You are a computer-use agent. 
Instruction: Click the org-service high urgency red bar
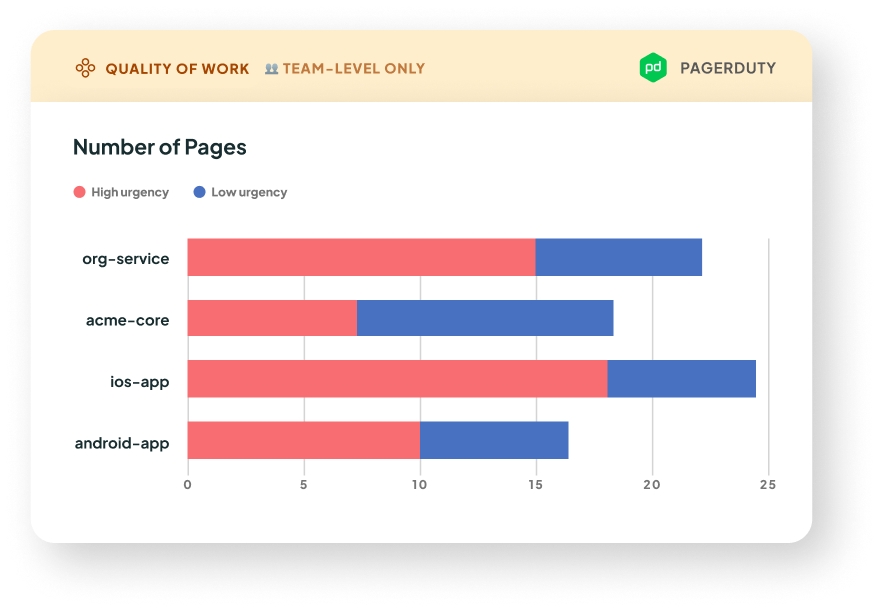[x=361, y=258]
